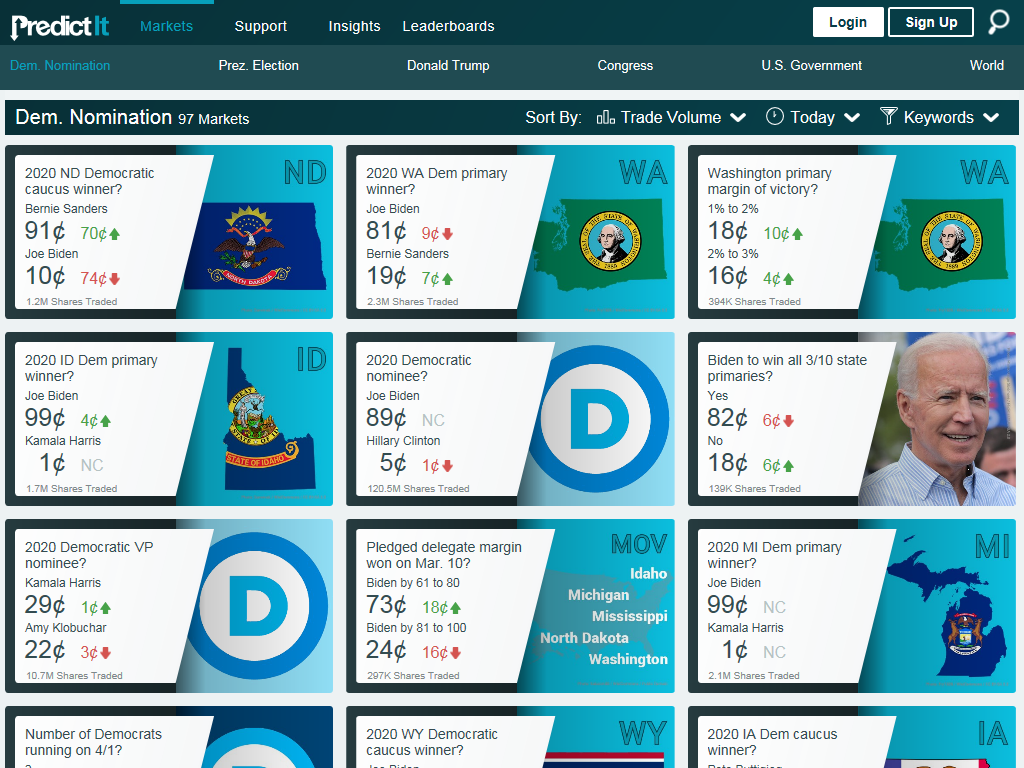Image resolution: width=1024 pixels, height=768 pixels.
Task: Switch to the Congress category
Action: click(625, 65)
